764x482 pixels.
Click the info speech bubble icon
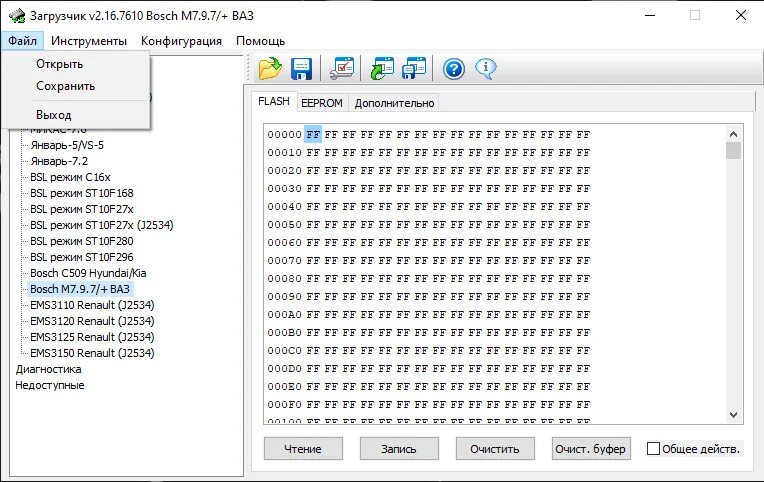(486, 69)
